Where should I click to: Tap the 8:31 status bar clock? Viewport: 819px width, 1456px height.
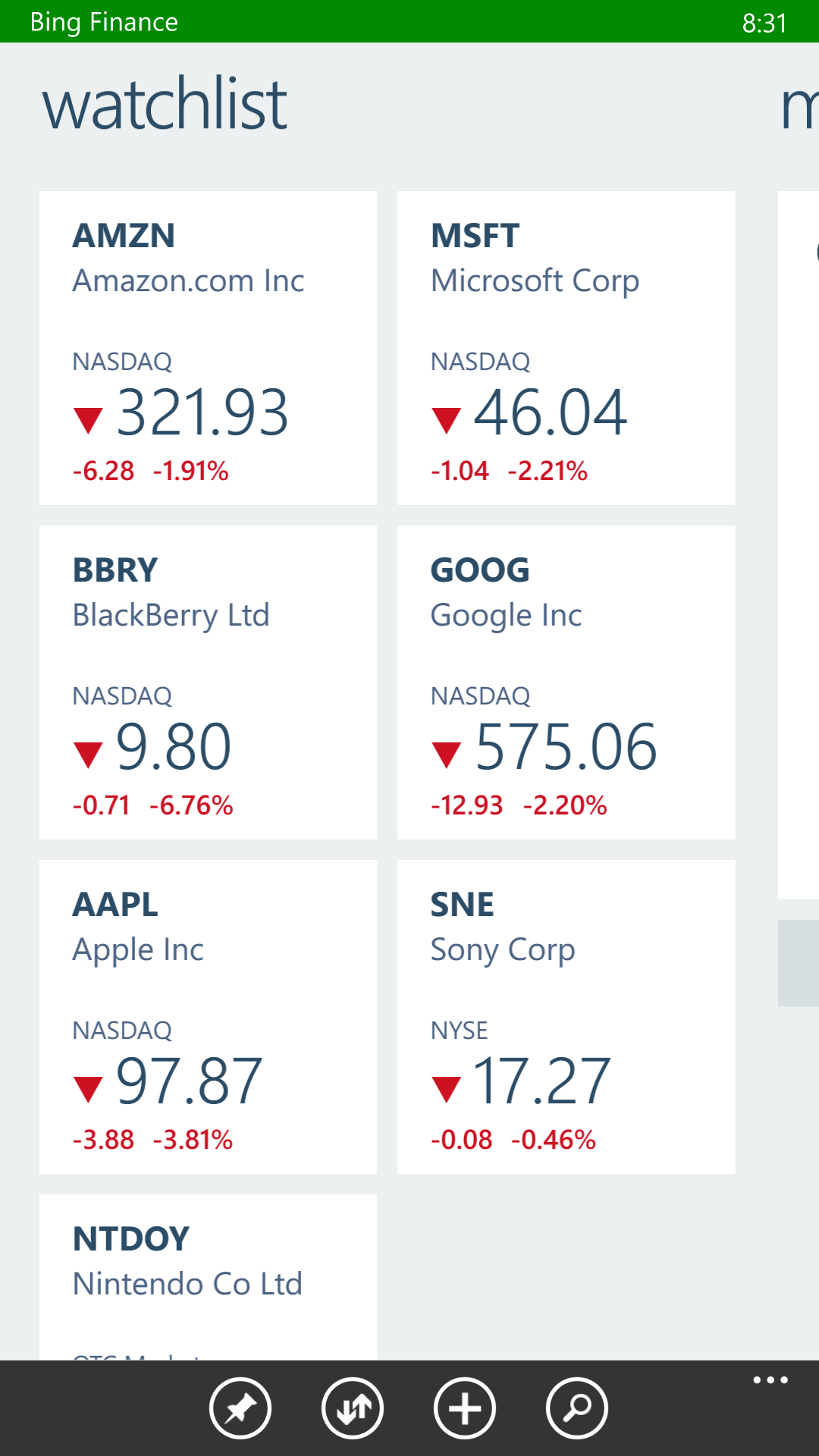pos(764,23)
